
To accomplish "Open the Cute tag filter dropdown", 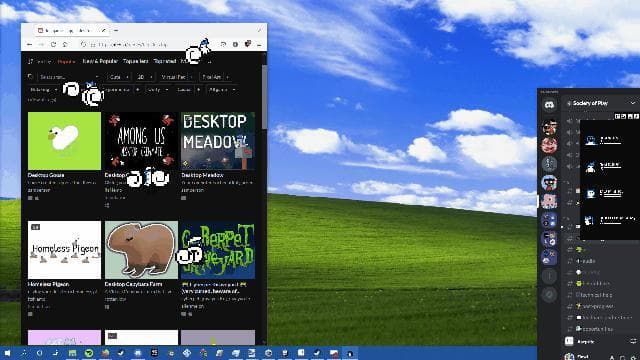I will pyautogui.click(x=119, y=77).
